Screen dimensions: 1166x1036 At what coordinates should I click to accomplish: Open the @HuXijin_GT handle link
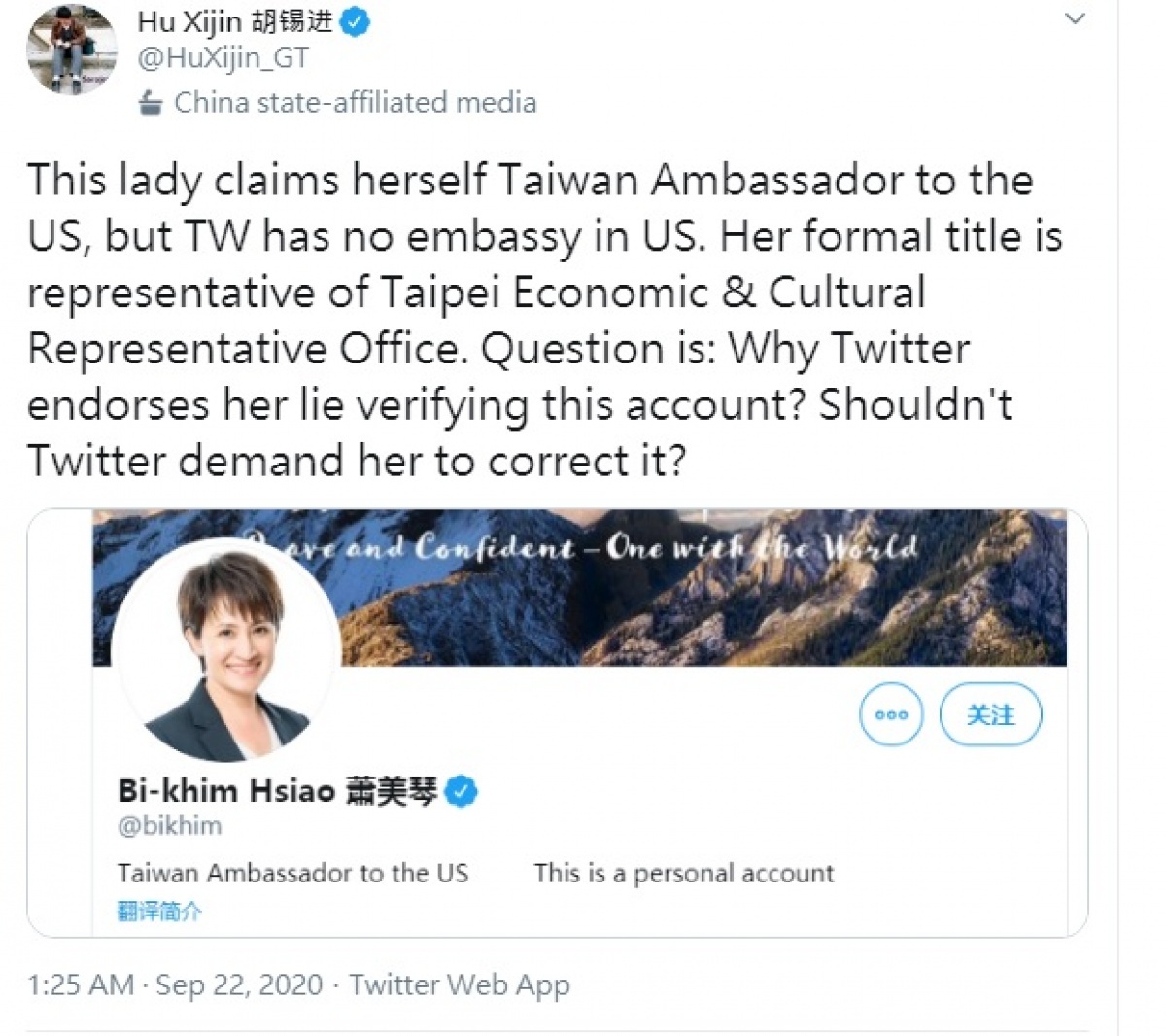pos(223,59)
